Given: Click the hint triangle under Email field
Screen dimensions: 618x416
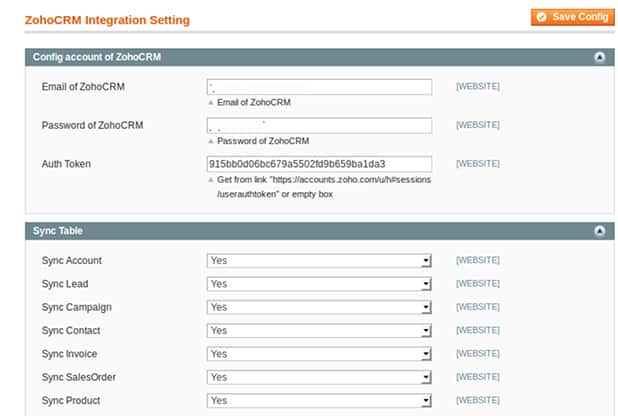Looking at the screenshot, I should point(210,103).
